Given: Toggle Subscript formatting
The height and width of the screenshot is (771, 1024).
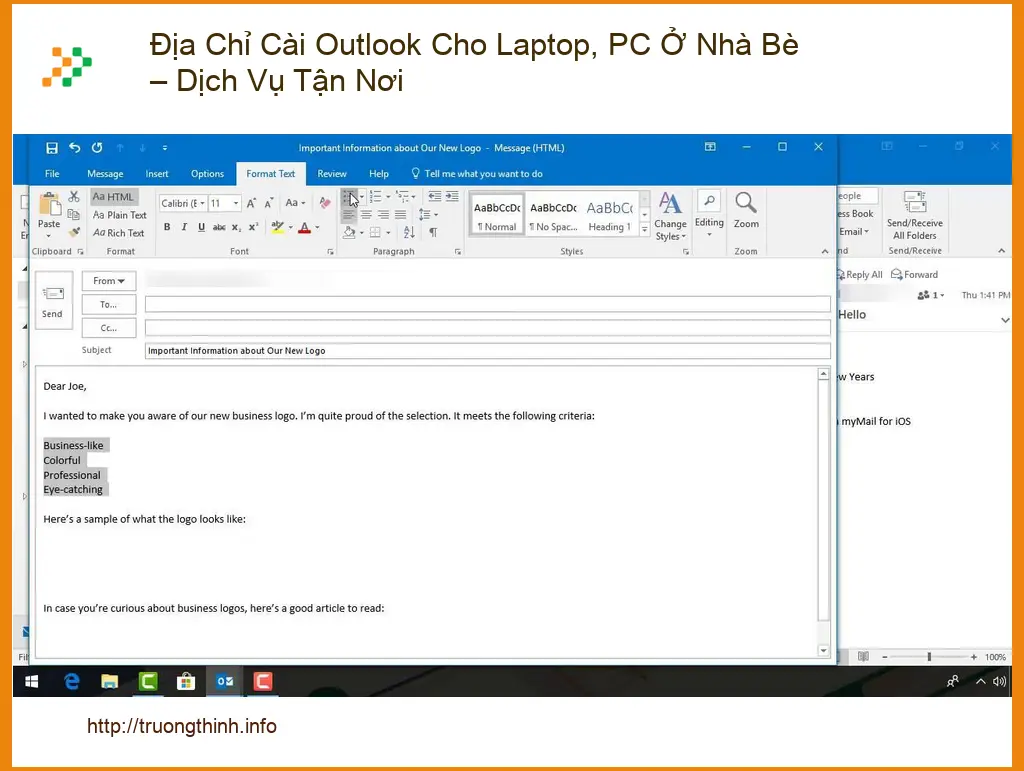Looking at the screenshot, I should tap(236, 227).
